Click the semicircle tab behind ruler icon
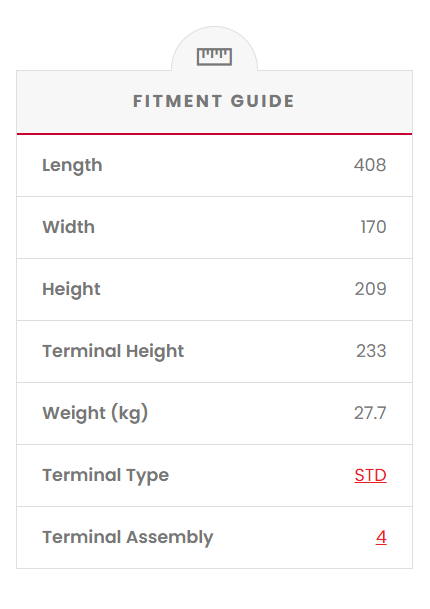The height and width of the screenshot is (609, 430). click(214, 49)
